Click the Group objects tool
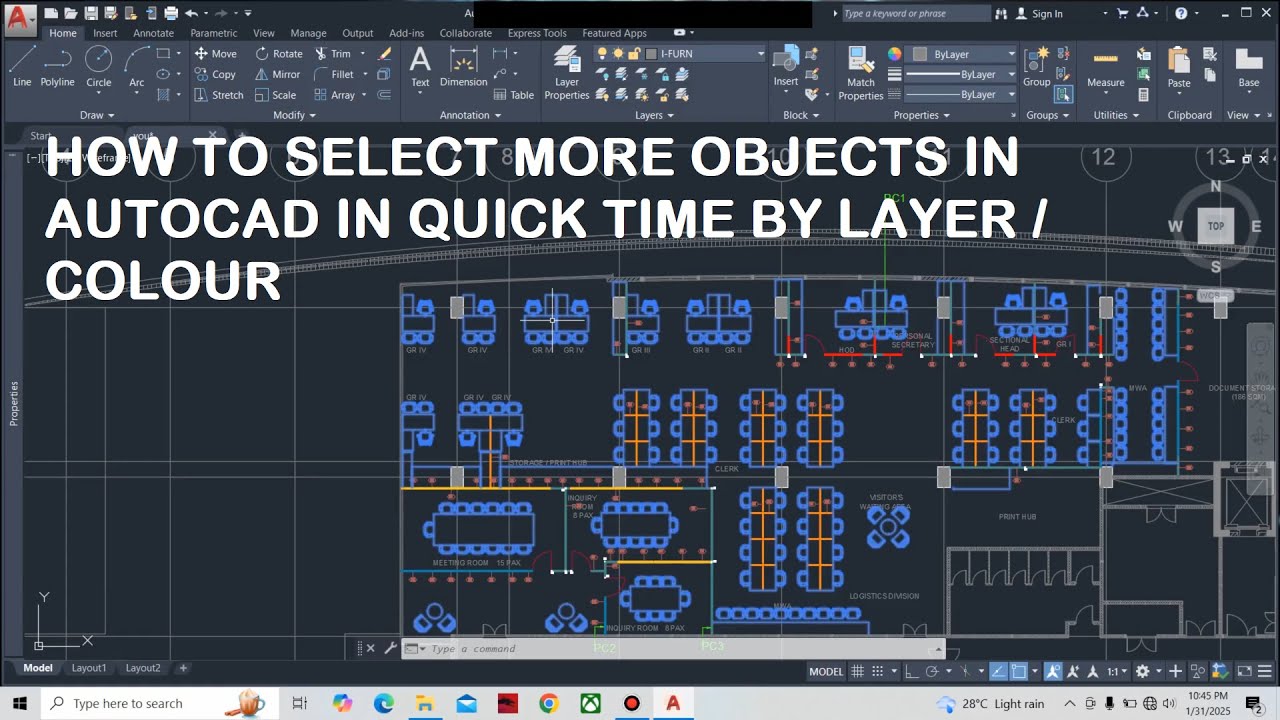 pyautogui.click(x=1036, y=66)
